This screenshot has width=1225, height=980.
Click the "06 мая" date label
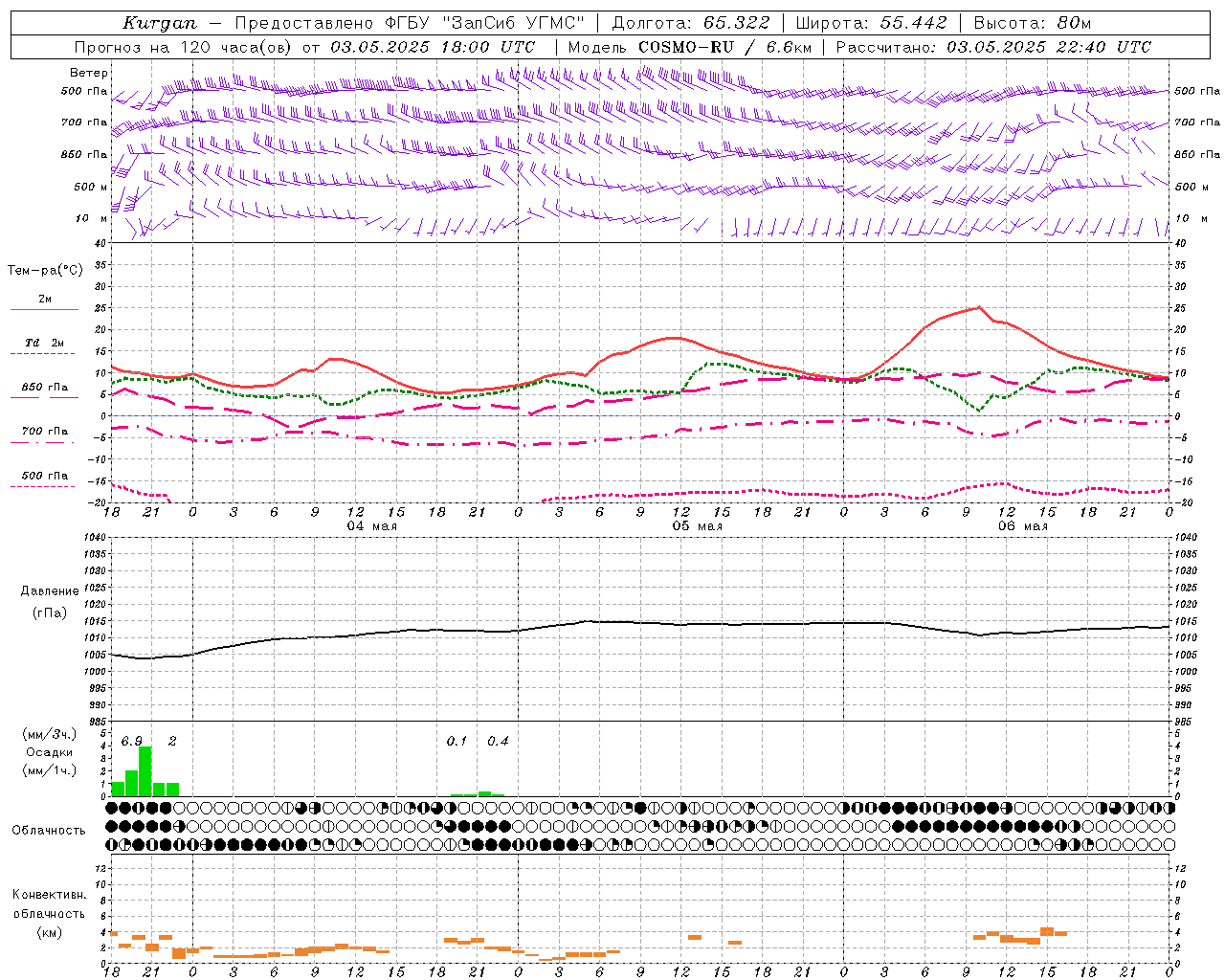(1023, 526)
